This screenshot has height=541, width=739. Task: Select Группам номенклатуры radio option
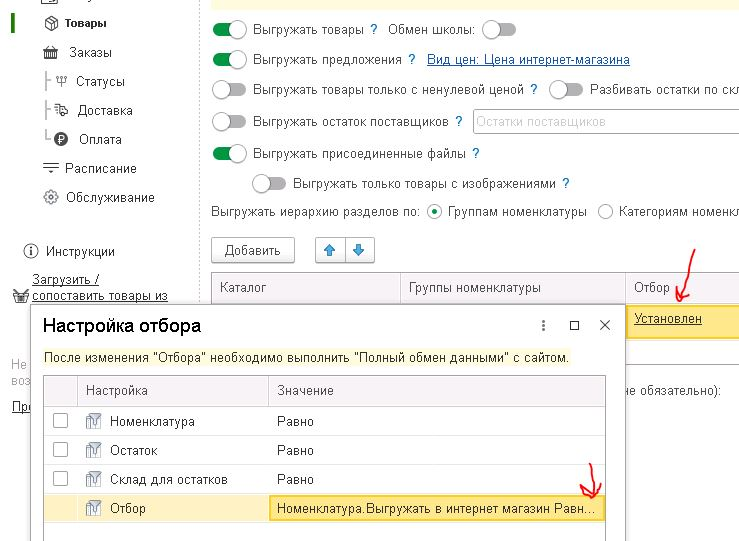pyautogui.click(x=434, y=212)
